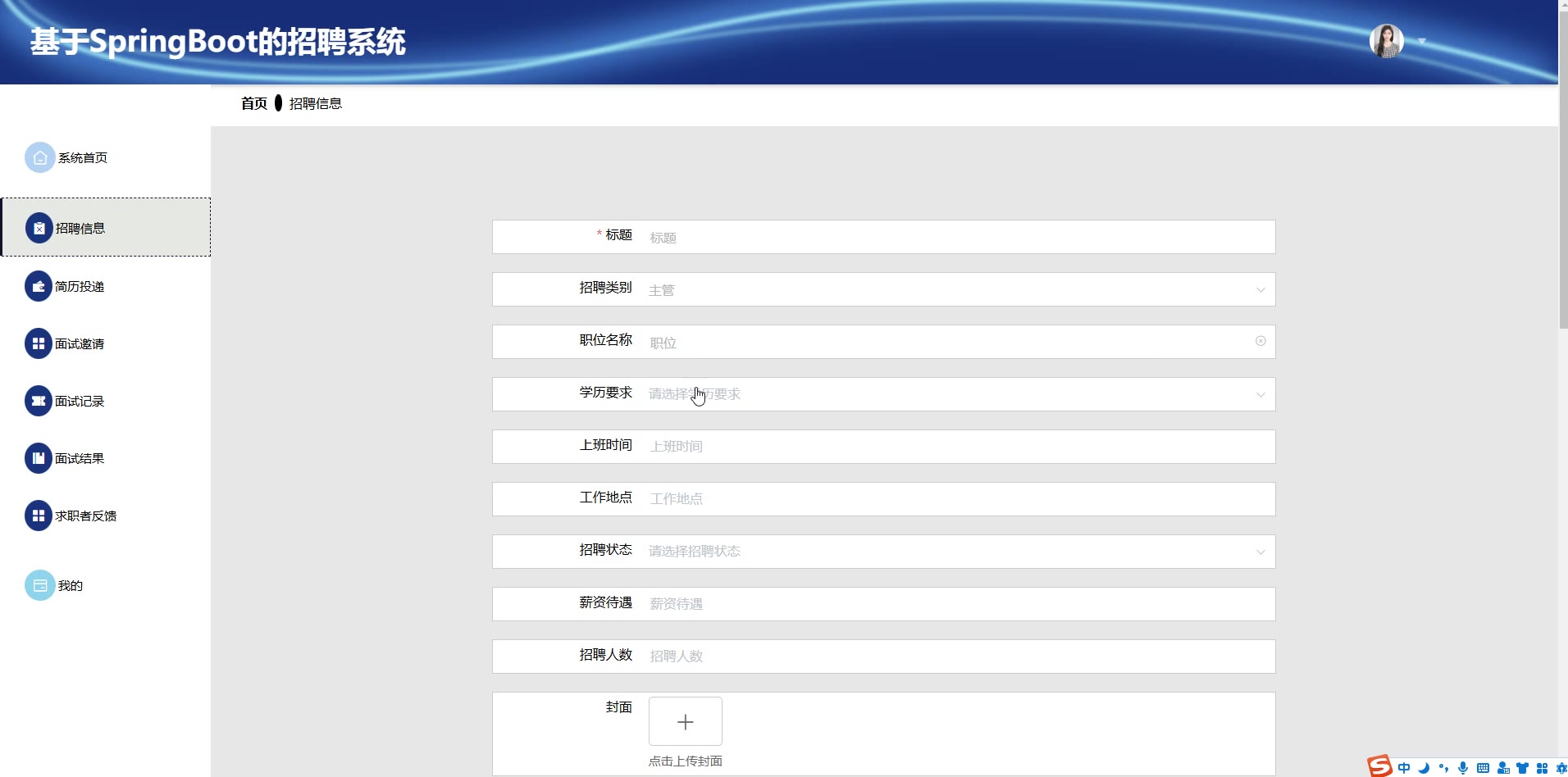1568x777 pixels.
Task: Click the Sogou account user icon
Action: coord(1503,768)
